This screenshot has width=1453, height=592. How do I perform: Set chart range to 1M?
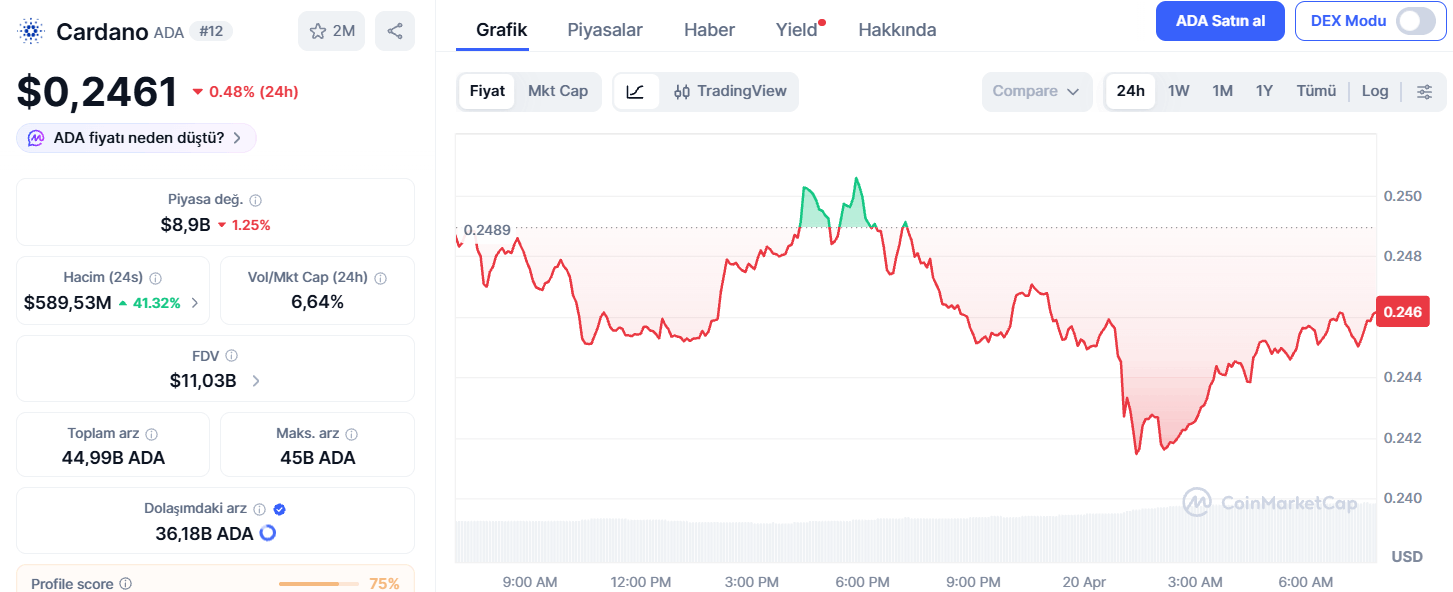tap(1222, 91)
